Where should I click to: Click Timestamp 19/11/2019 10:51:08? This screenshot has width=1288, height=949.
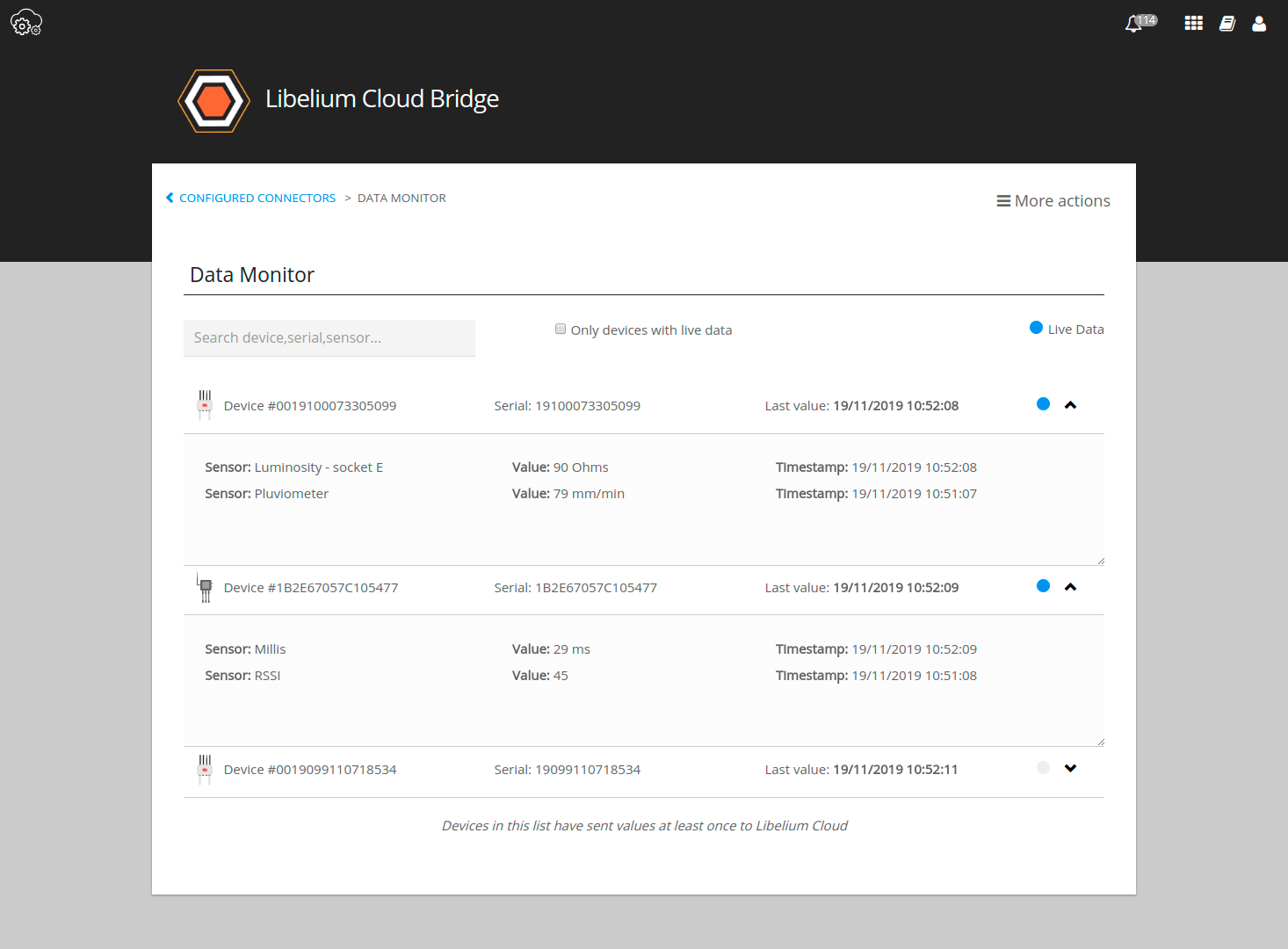[x=876, y=676]
